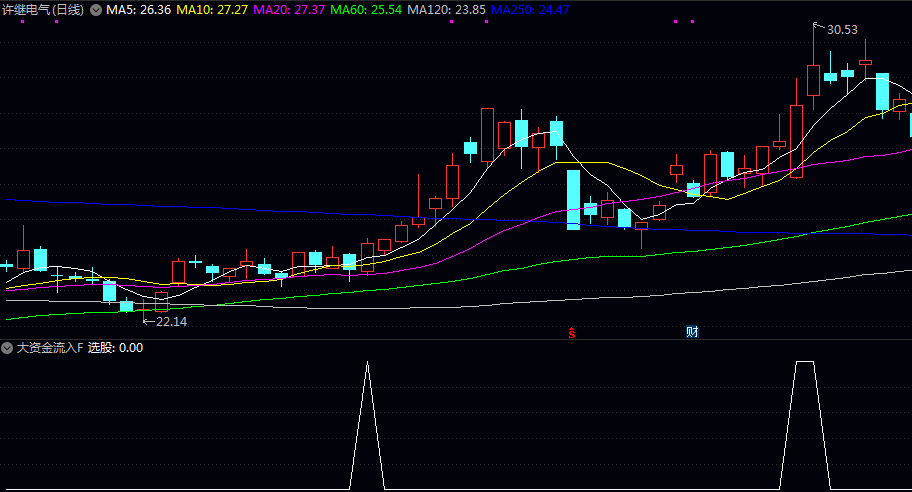Click the tall candlestick below 30.53 high
The height and width of the screenshot is (492, 912).
[x=813, y=80]
